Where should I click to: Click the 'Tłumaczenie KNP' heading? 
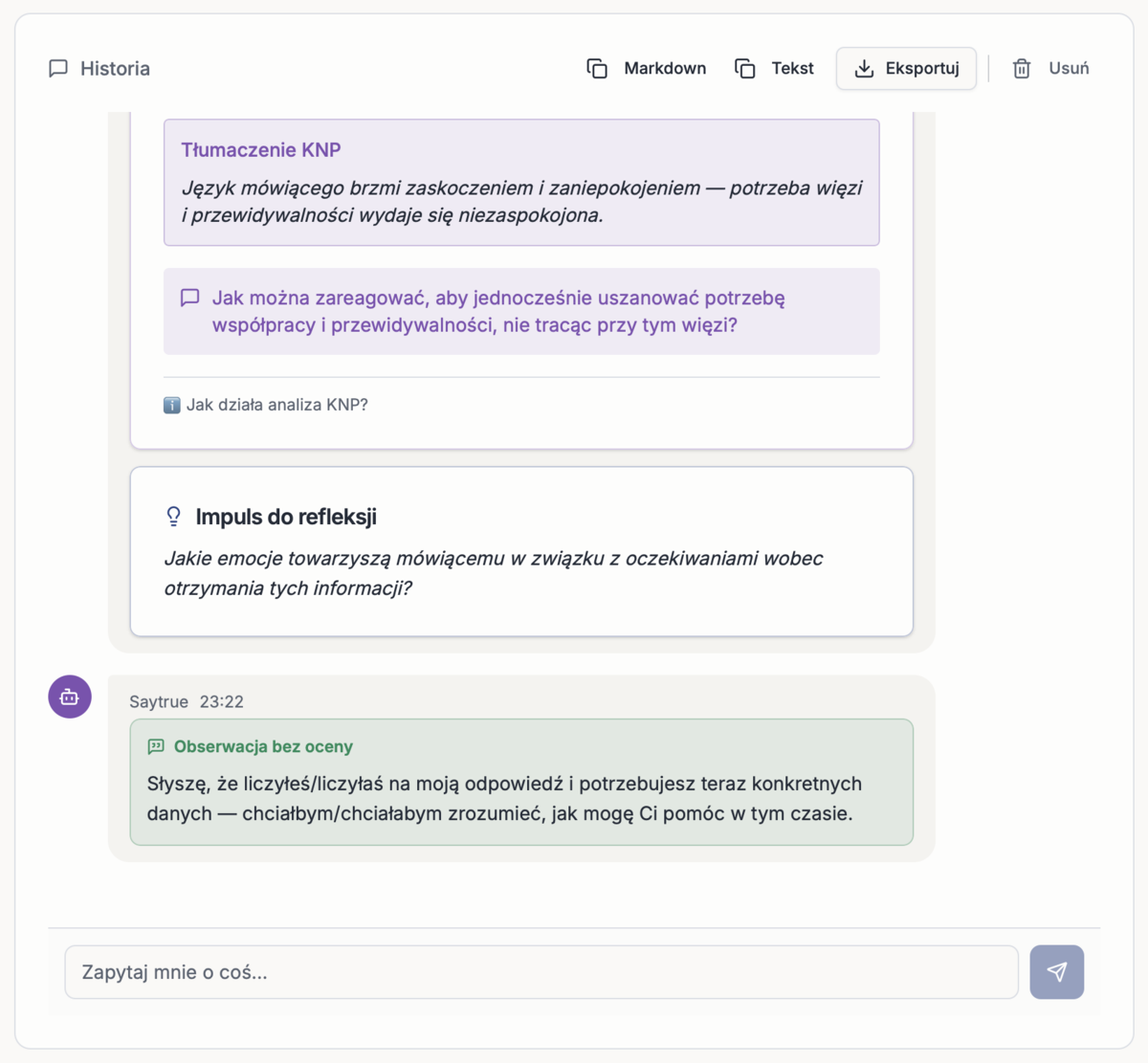(x=261, y=149)
